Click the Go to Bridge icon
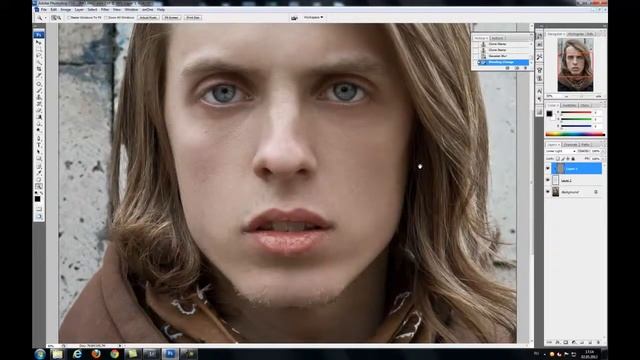The height and width of the screenshot is (360, 640). click(x=294, y=18)
